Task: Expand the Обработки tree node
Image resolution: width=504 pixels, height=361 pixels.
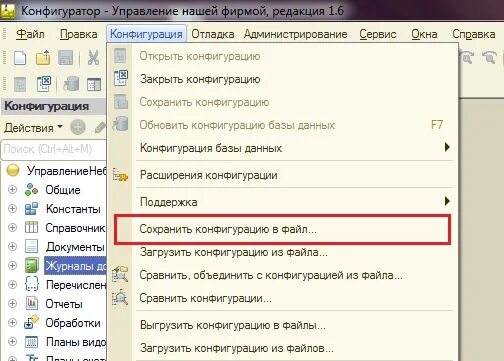Action: (x=12, y=323)
